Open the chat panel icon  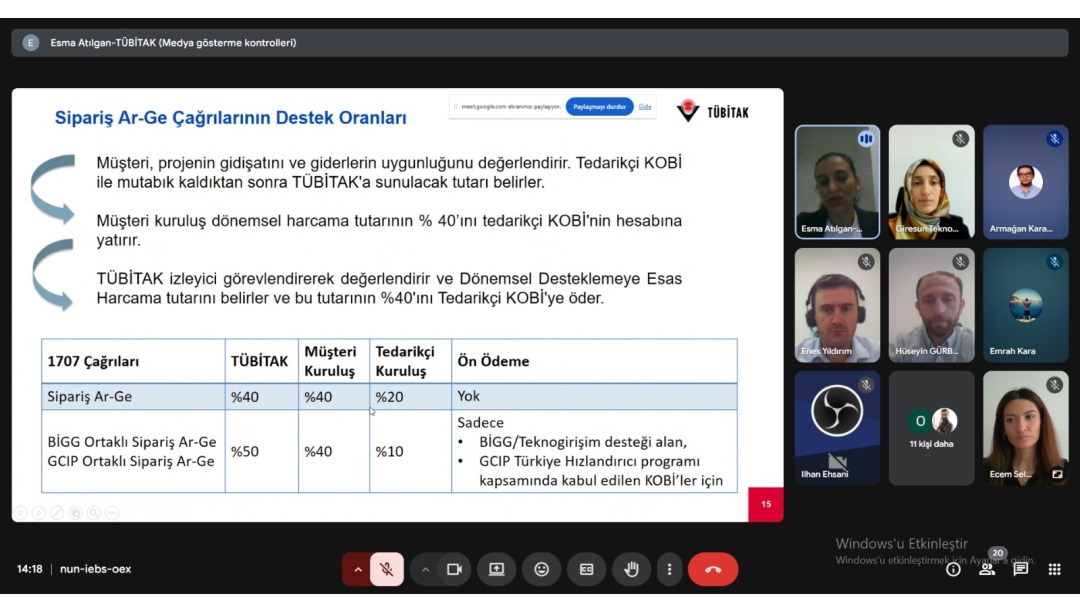click(1021, 569)
